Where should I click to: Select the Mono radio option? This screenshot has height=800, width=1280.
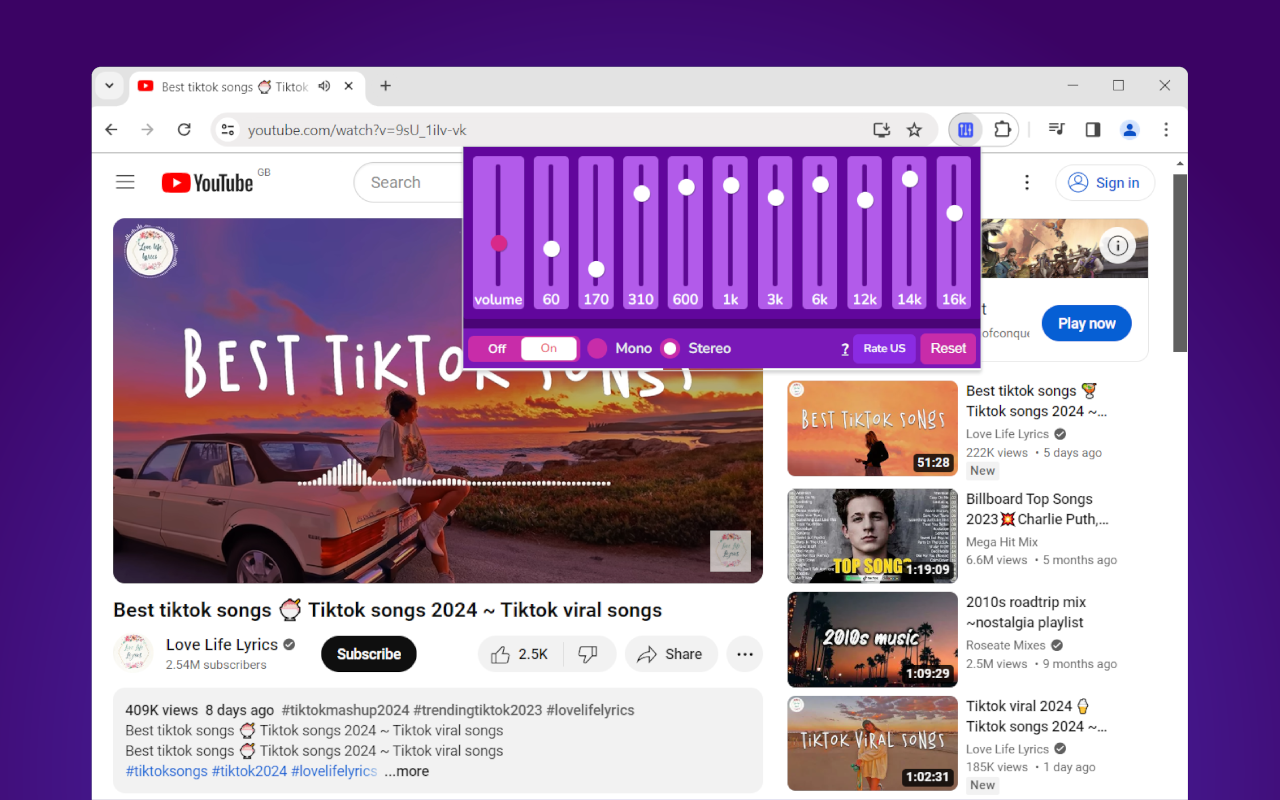point(597,348)
